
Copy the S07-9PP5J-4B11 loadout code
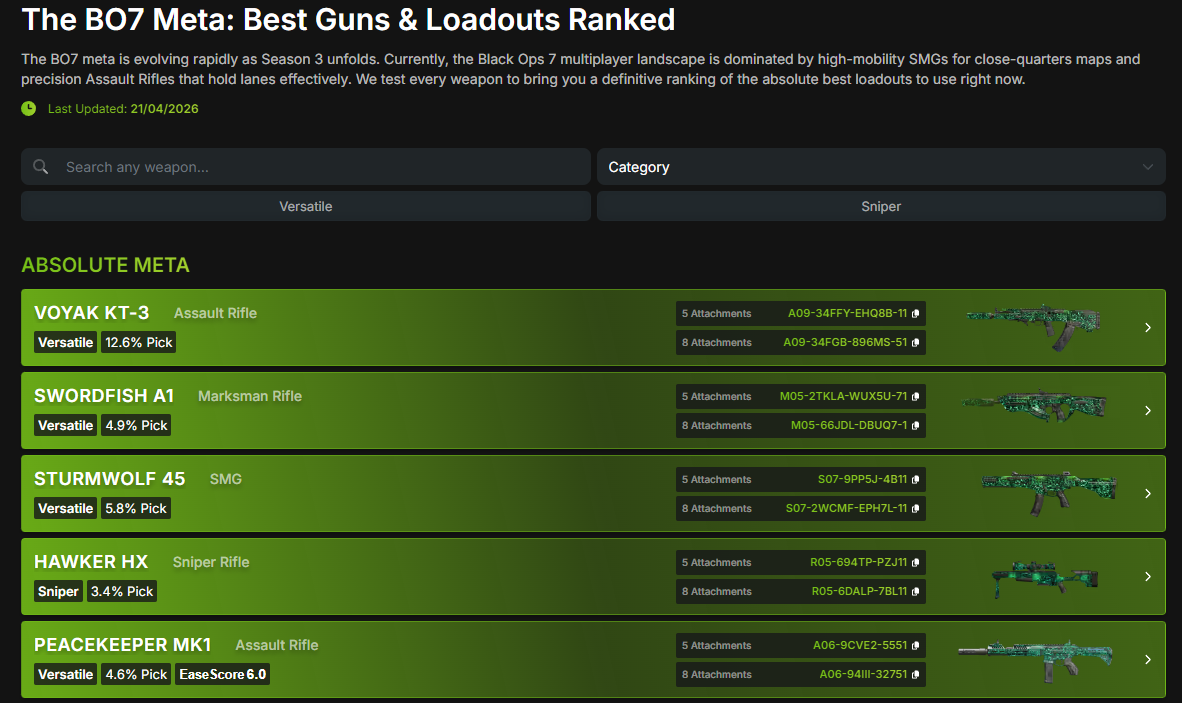click(915, 480)
